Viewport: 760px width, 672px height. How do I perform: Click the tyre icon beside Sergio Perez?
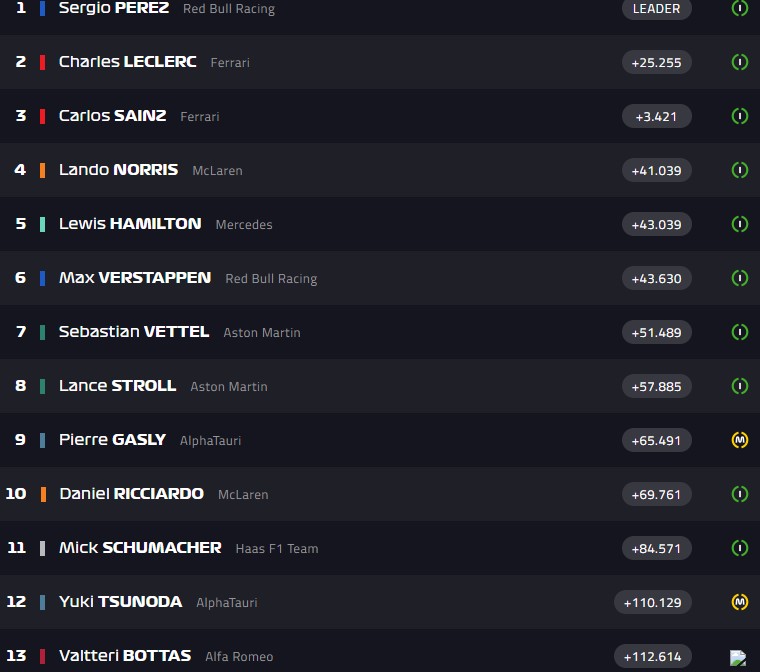tap(740, 8)
